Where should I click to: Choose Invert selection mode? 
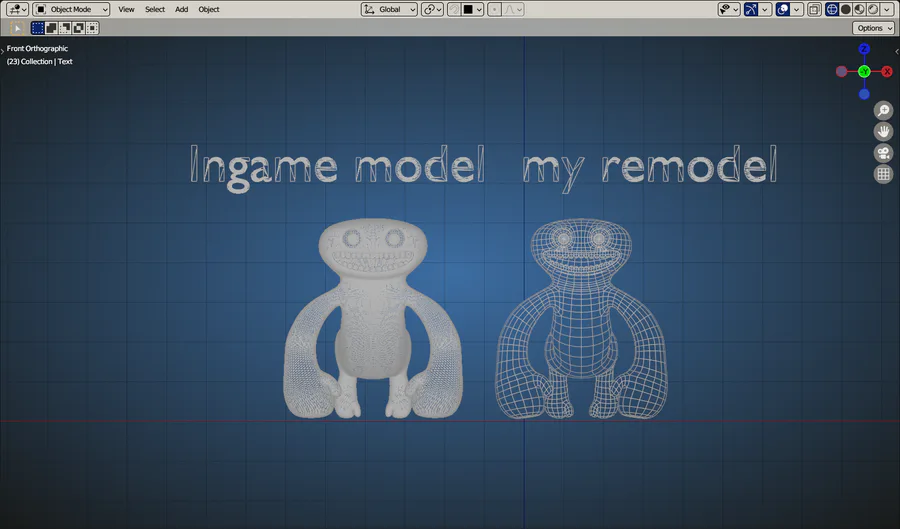79,28
